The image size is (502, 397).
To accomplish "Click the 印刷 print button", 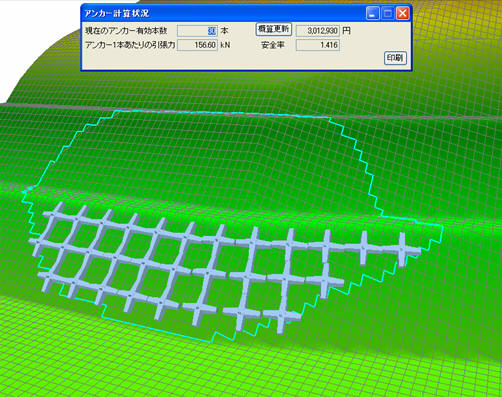I will click(x=395, y=58).
